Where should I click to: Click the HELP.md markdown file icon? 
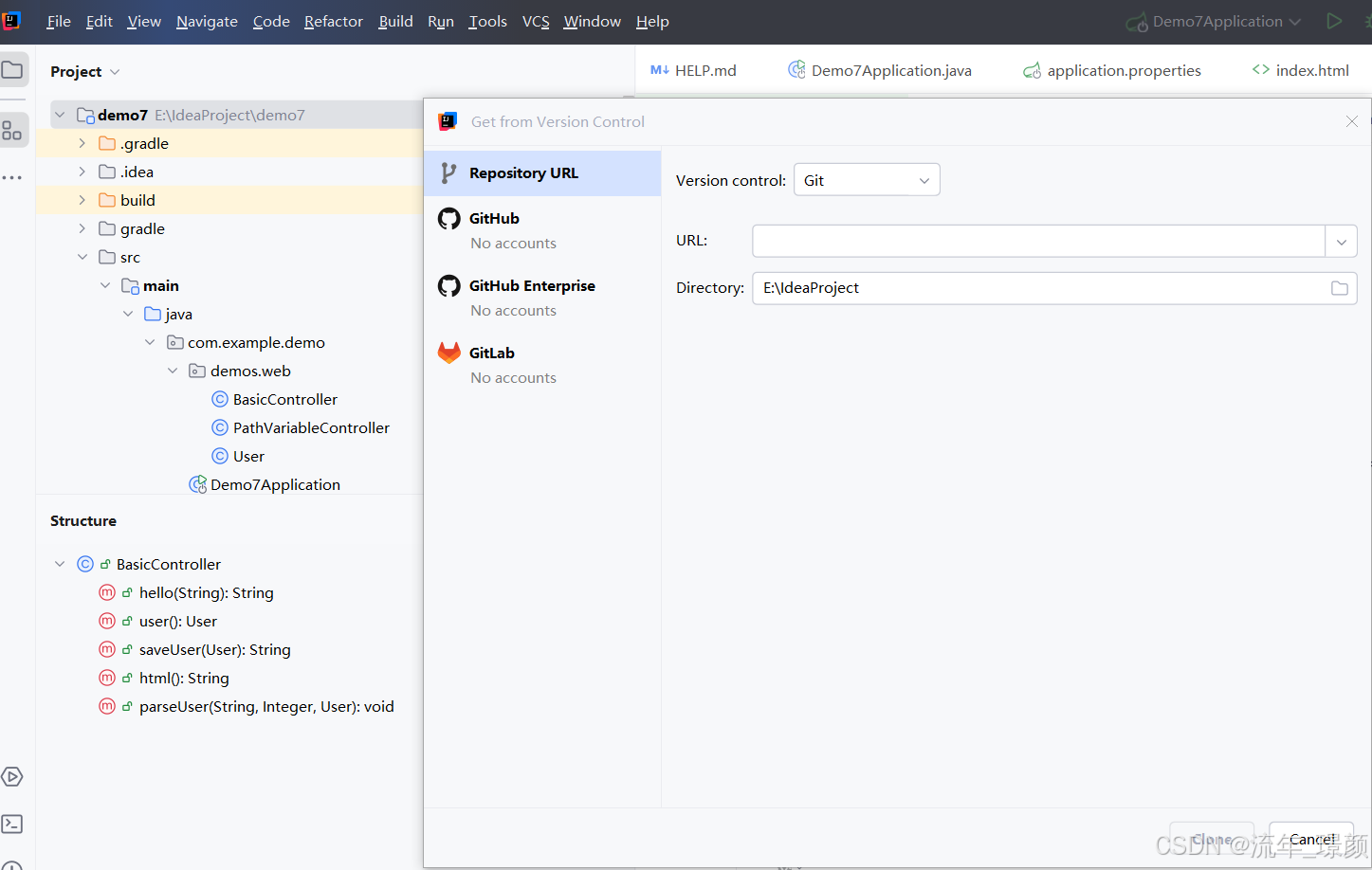click(x=660, y=70)
